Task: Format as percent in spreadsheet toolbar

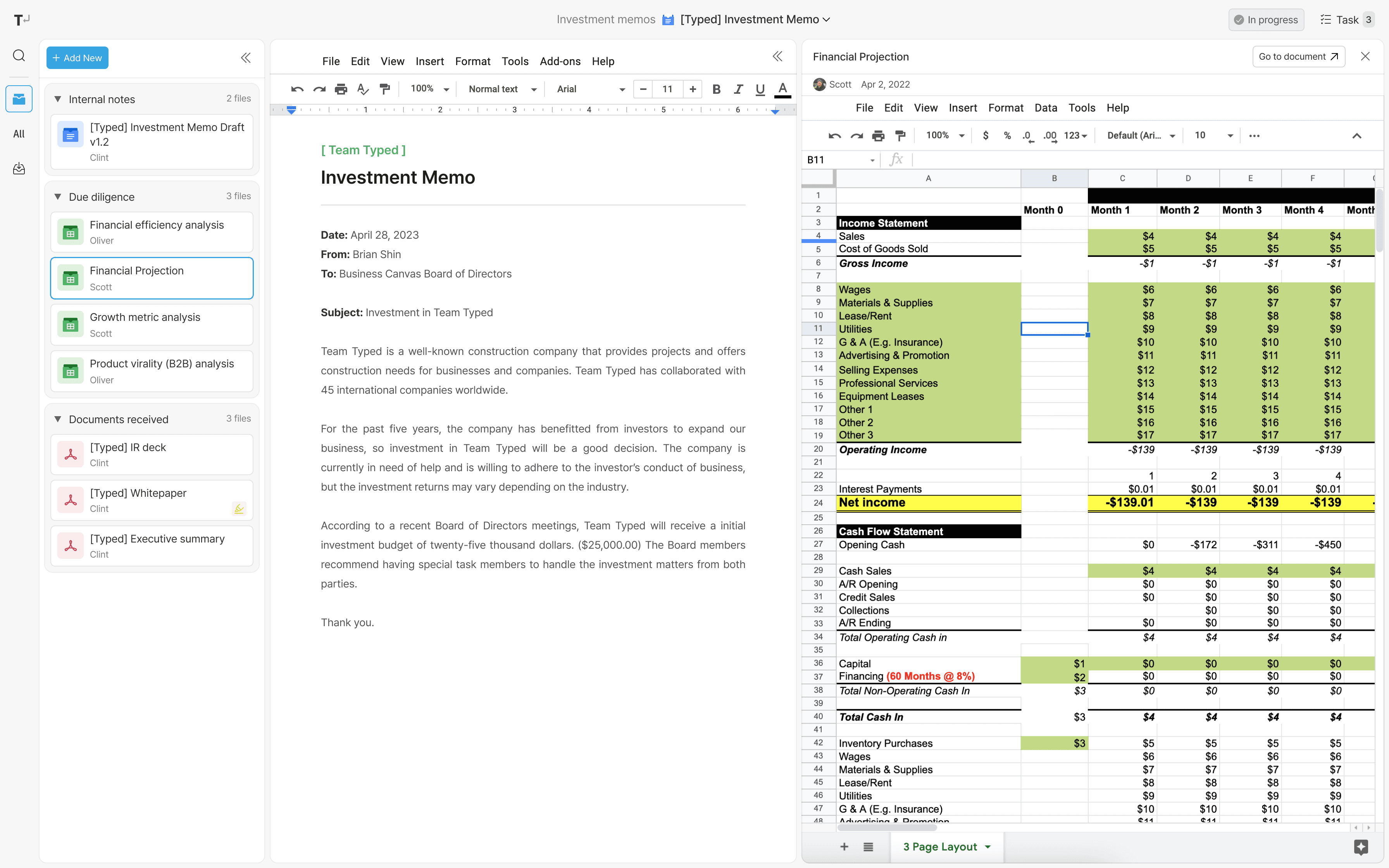Action: point(1007,136)
